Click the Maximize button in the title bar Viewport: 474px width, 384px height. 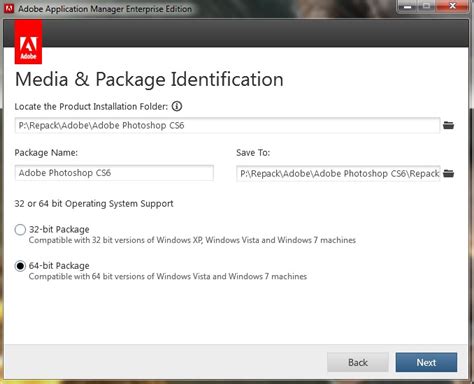coord(426,6)
